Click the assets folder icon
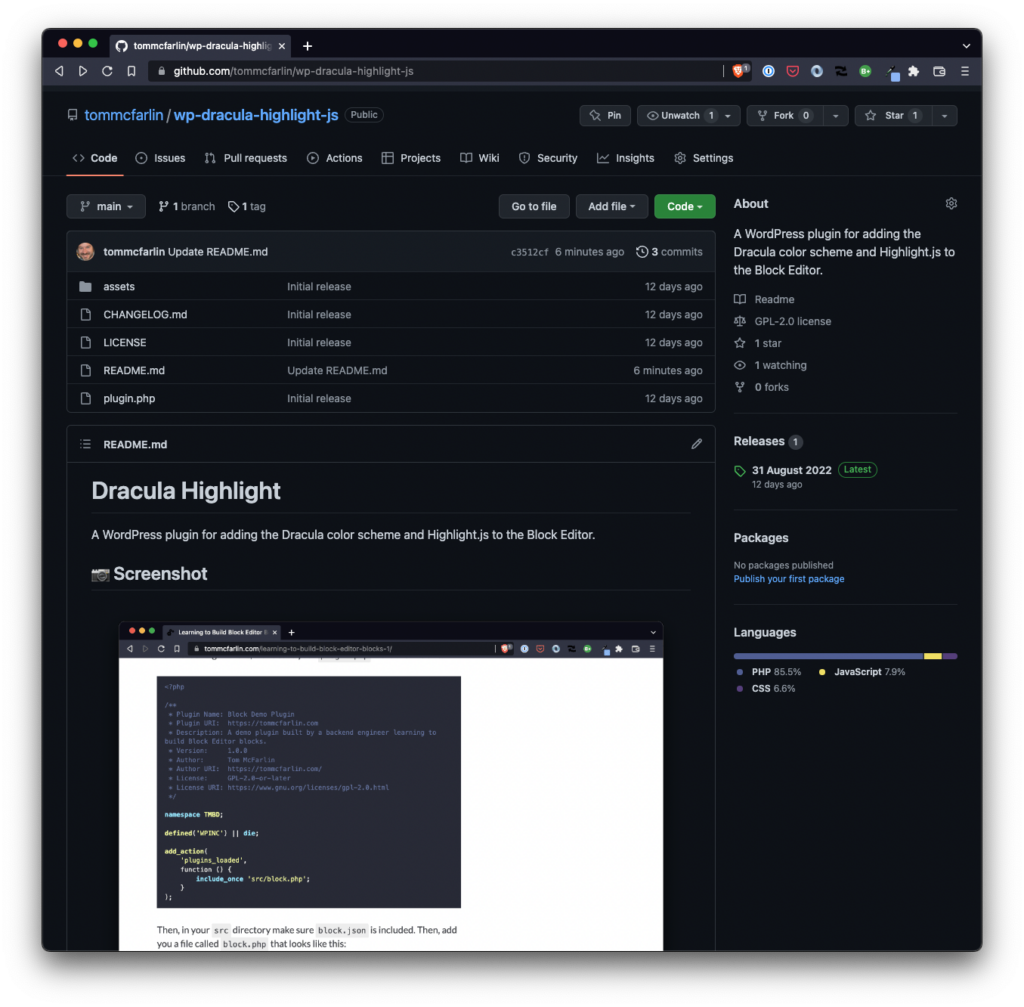The width and height of the screenshot is (1024, 1007). [86, 287]
